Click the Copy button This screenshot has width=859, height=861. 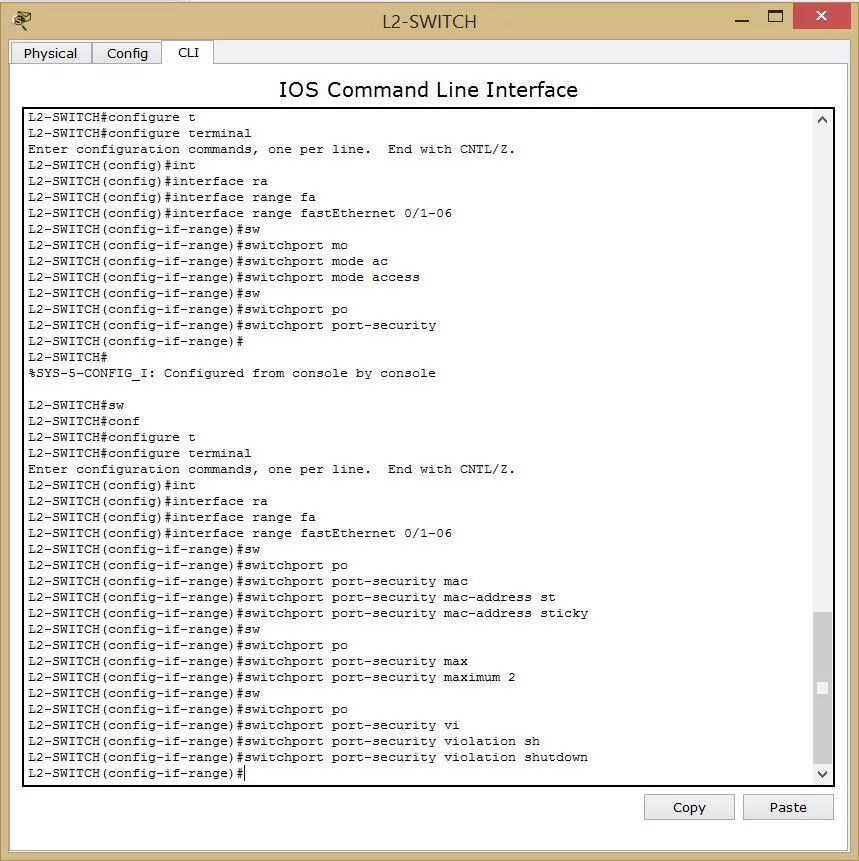[689, 807]
